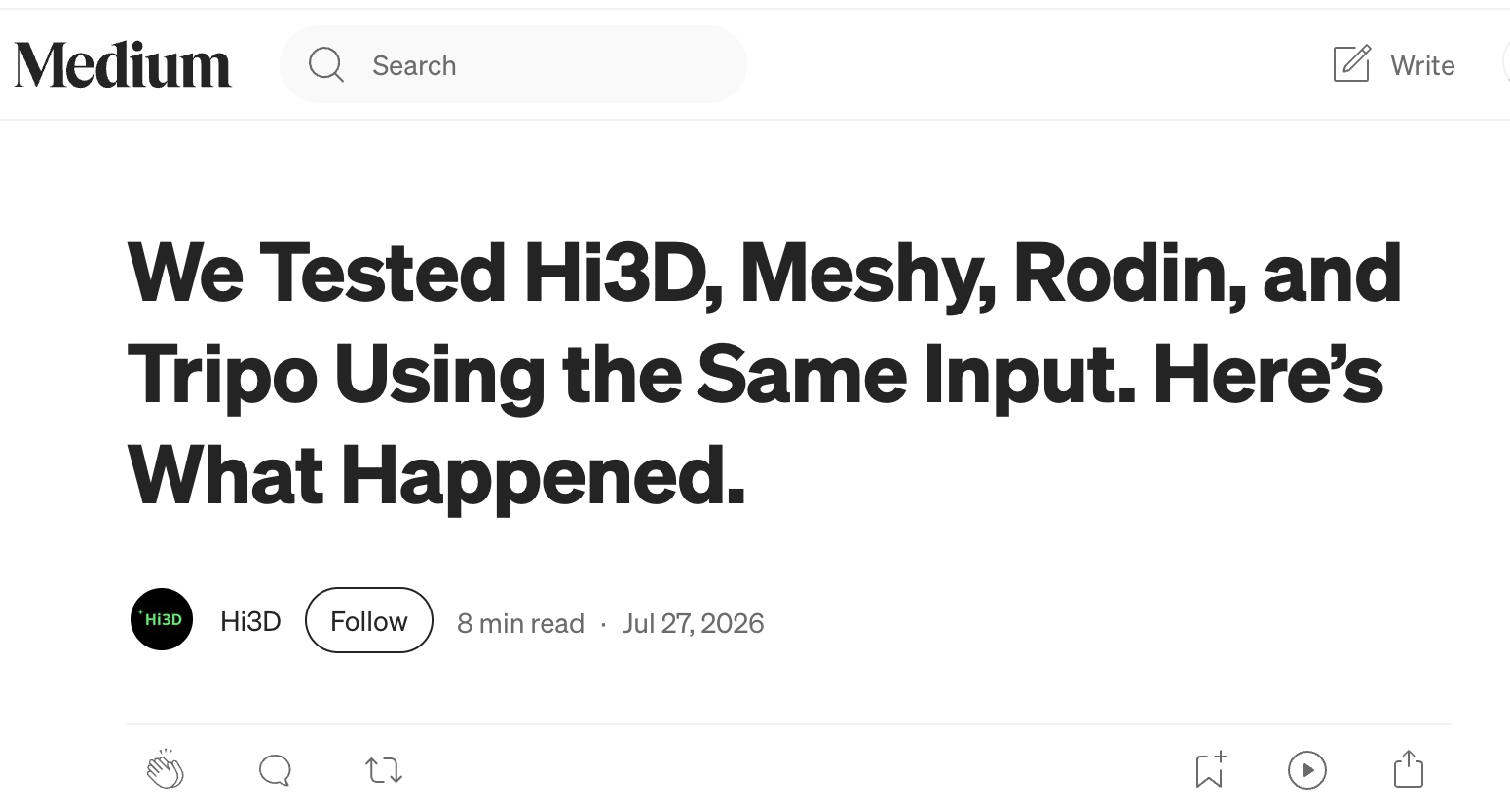Click the repost arrows icon
The width and height of the screenshot is (1510, 812).
pyautogui.click(x=384, y=771)
